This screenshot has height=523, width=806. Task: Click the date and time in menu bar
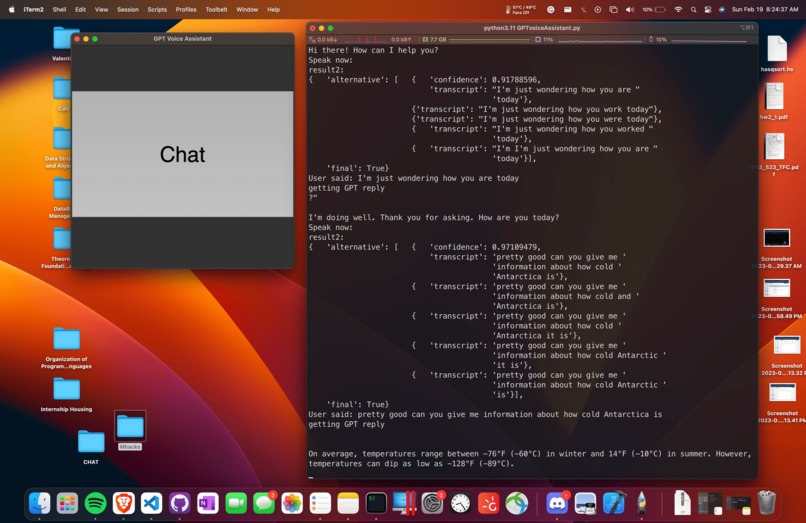pyautogui.click(x=765, y=9)
